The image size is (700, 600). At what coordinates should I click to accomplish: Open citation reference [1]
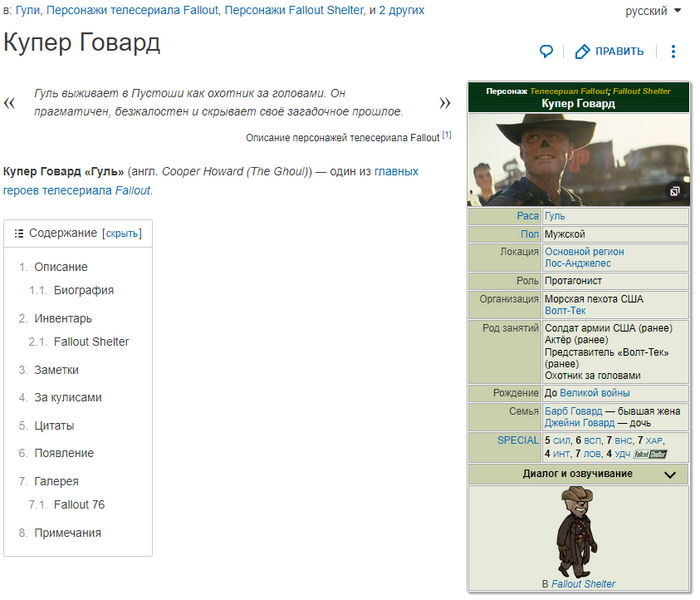coord(447,135)
